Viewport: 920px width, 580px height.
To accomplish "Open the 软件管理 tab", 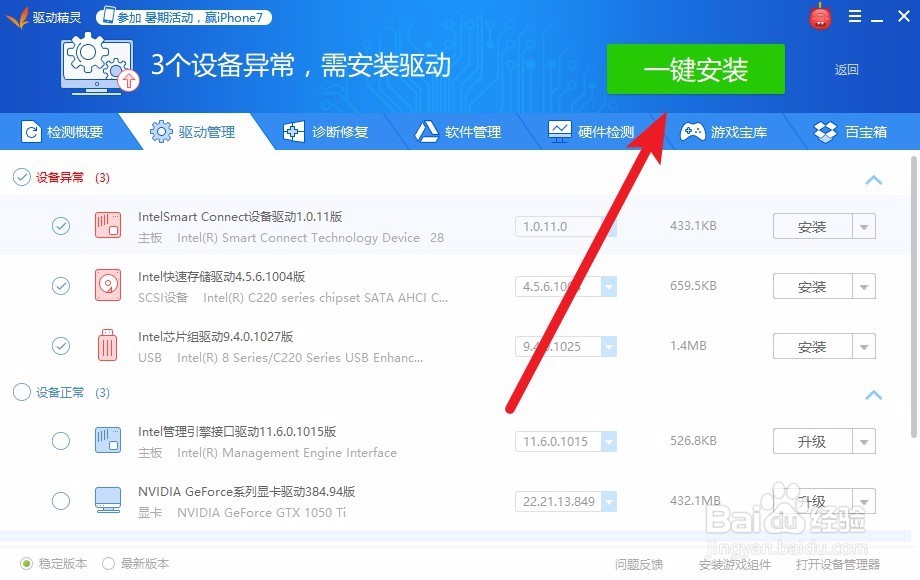I will [x=459, y=132].
